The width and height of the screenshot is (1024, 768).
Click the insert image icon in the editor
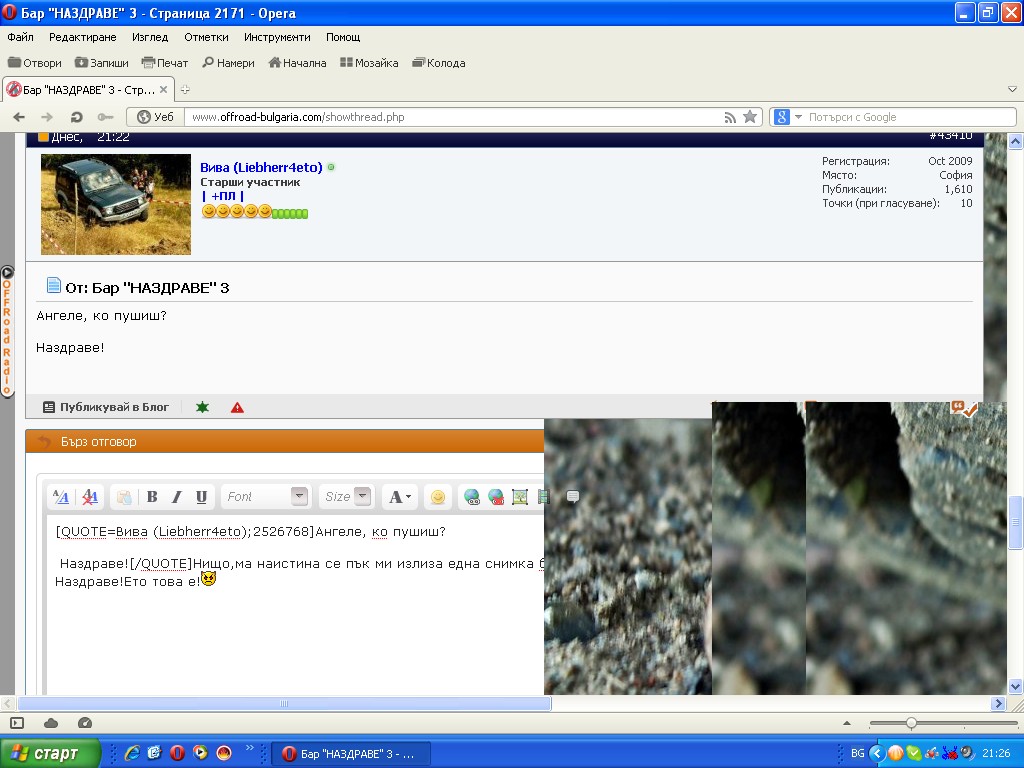click(520, 497)
